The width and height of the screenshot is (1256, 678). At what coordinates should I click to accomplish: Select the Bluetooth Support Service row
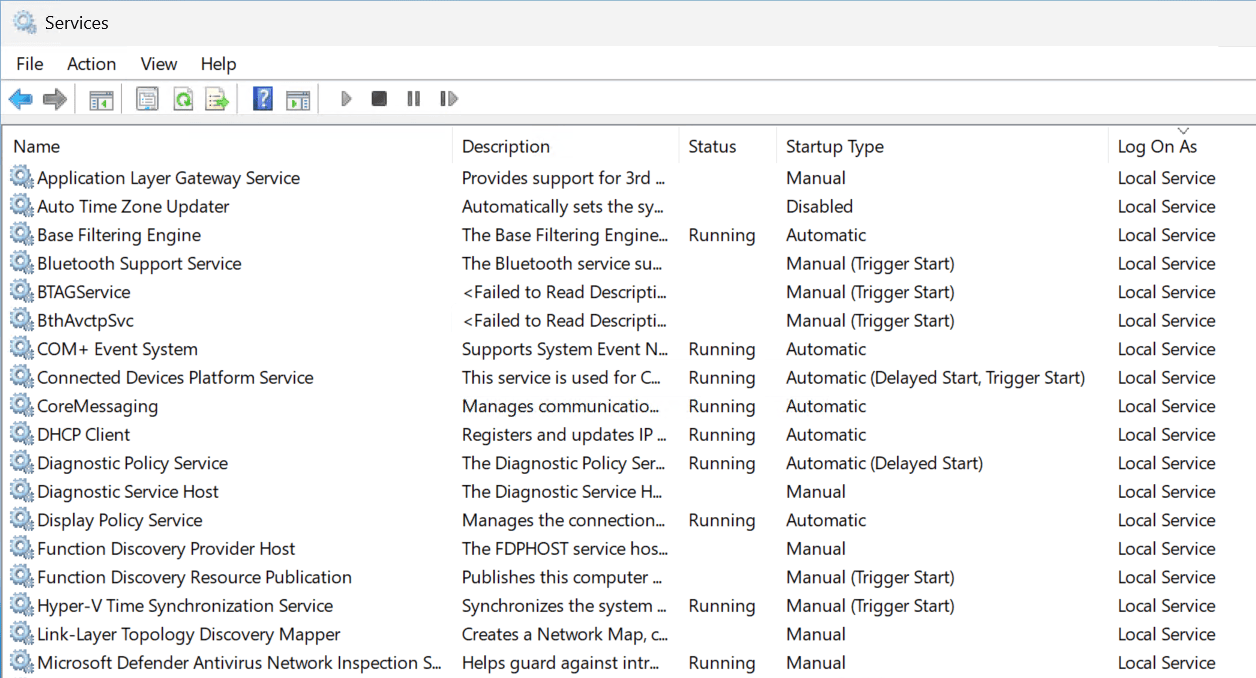[x=139, y=264]
